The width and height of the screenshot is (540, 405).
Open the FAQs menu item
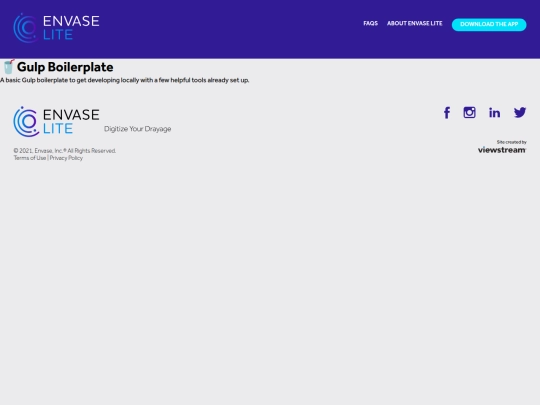click(371, 23)
